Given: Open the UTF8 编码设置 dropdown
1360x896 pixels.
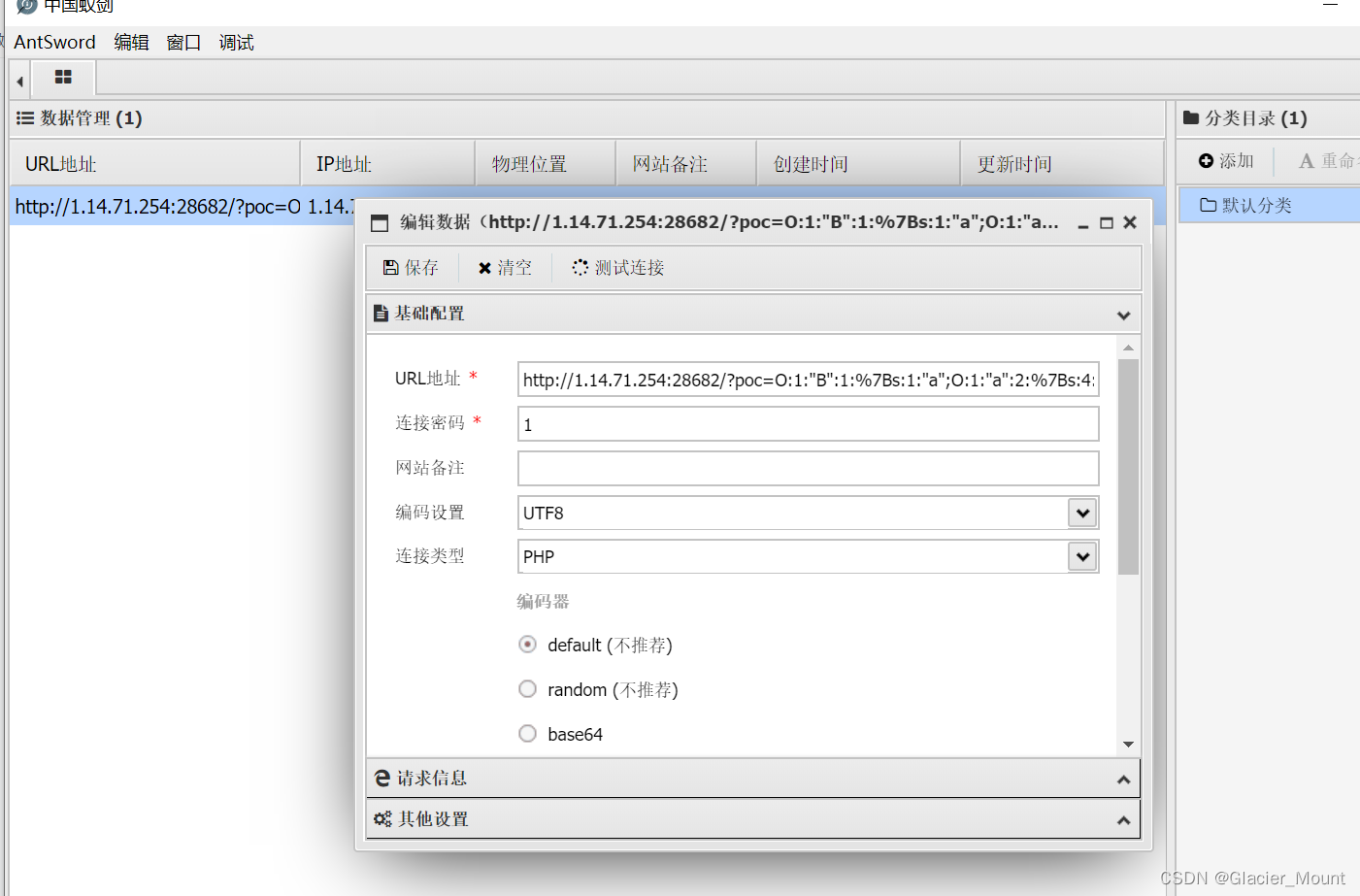Looking at the screenshot, I should [1082, 513].
